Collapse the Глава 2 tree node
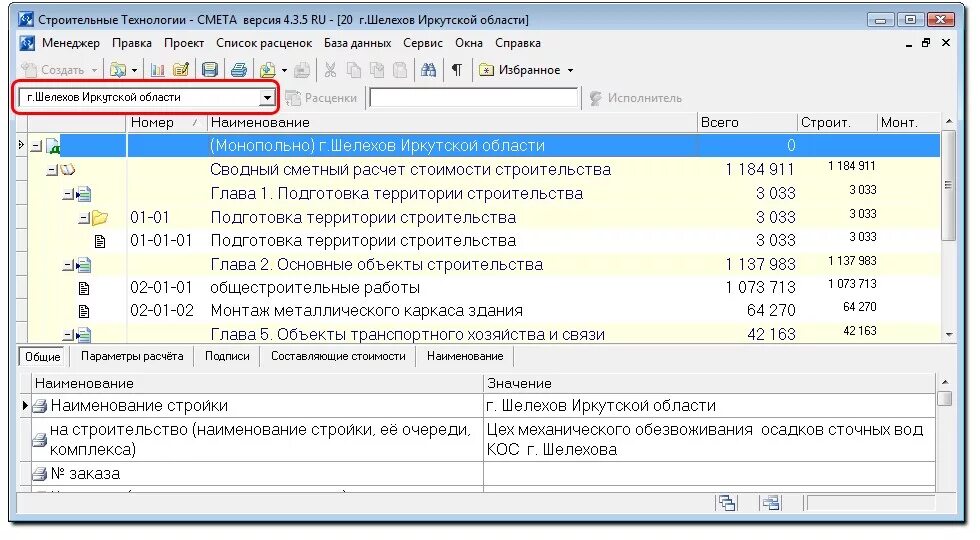The height and width of the screenshot is (540, 980). coord(68,266)
